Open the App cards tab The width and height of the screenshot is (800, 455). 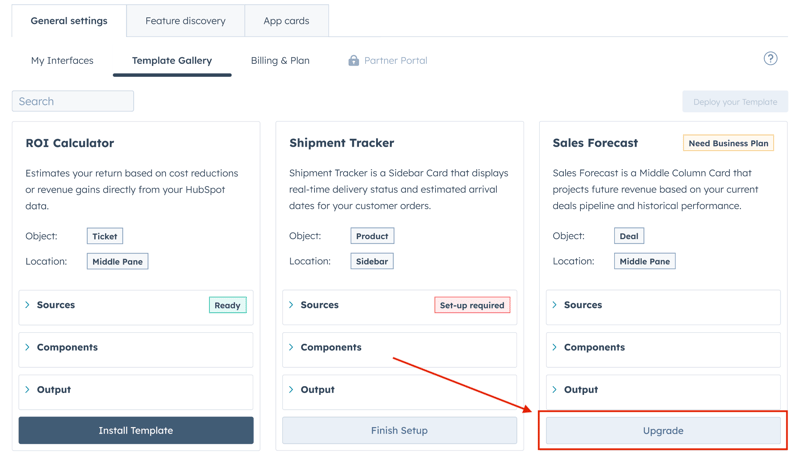click(x=286, y=21)
